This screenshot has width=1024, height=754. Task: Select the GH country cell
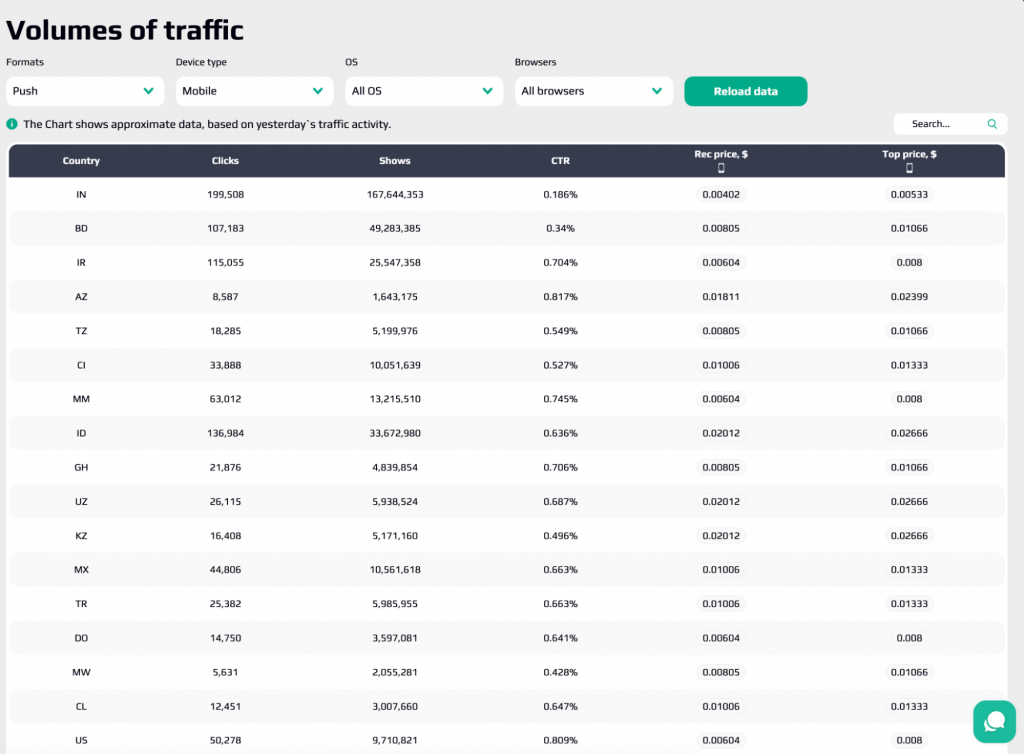coord(81,467)
